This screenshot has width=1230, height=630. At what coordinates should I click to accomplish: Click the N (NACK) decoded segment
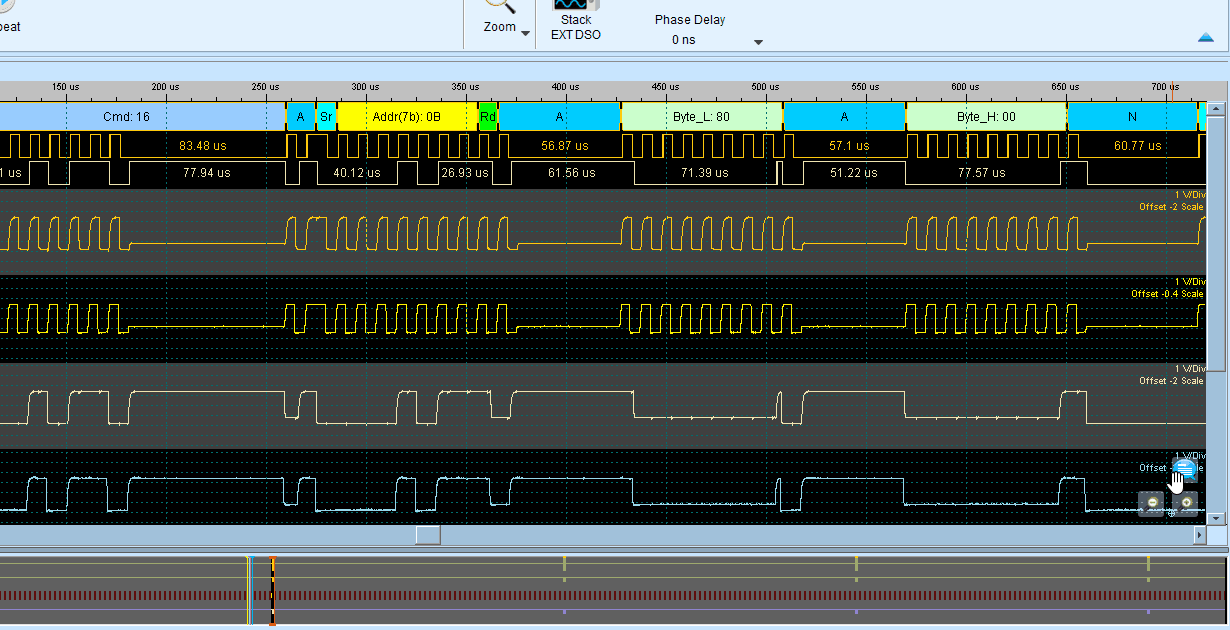point(1132,117)
